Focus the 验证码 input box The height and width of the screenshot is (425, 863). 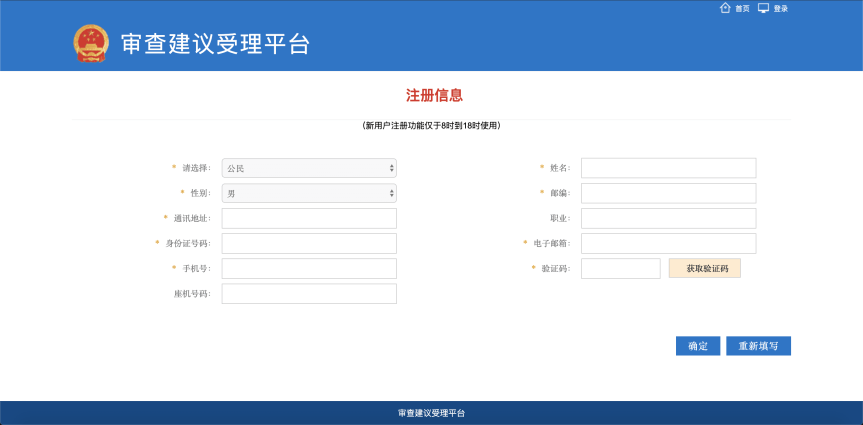(x=620, y=268)
